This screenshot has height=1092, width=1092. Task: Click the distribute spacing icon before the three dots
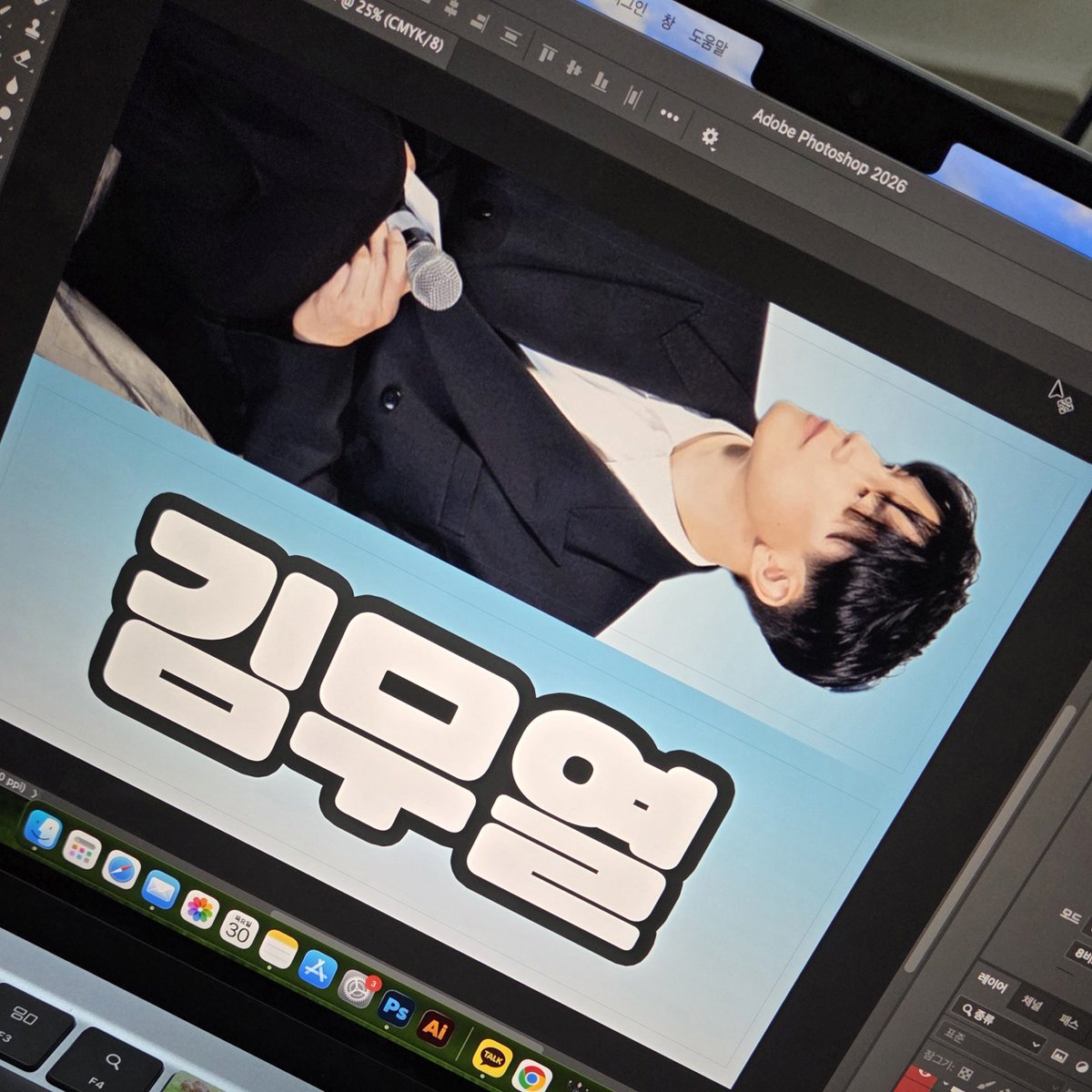click(x=633, y=96)
